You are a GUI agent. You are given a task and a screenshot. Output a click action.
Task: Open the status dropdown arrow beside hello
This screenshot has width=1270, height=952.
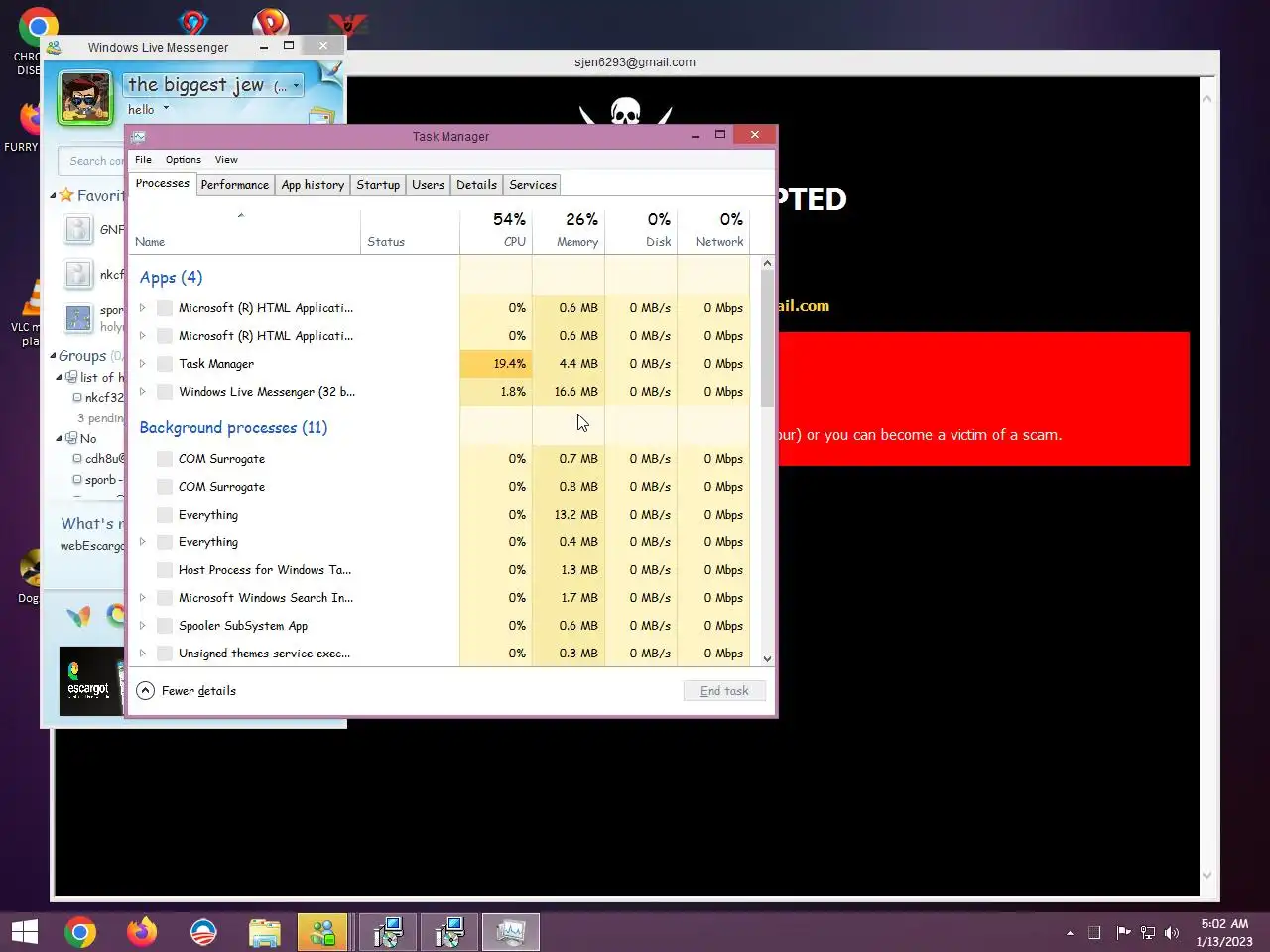tap(166, 109)
